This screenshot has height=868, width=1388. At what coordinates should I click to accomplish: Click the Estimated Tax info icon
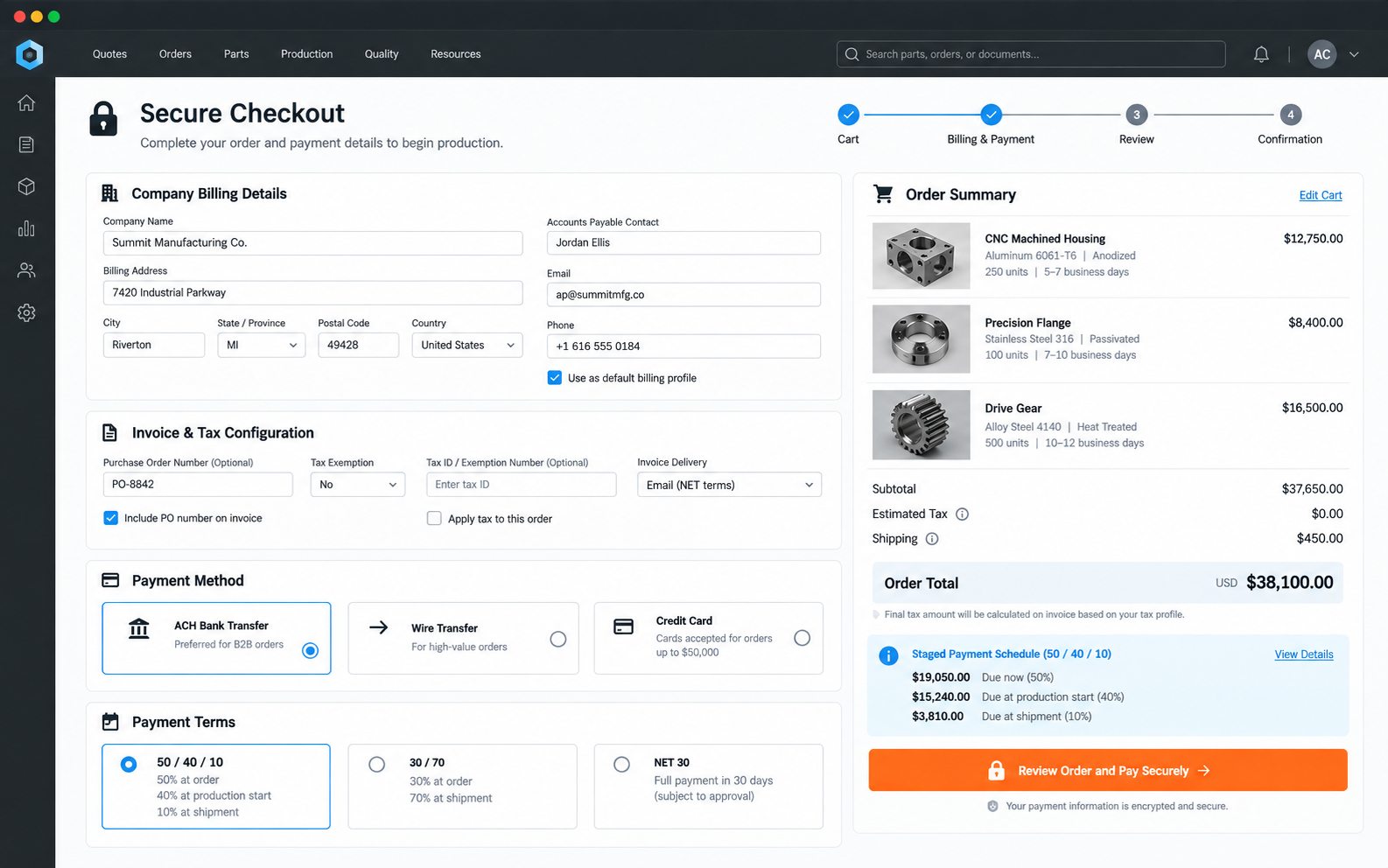pyautogui.click(x=962, y=514)
